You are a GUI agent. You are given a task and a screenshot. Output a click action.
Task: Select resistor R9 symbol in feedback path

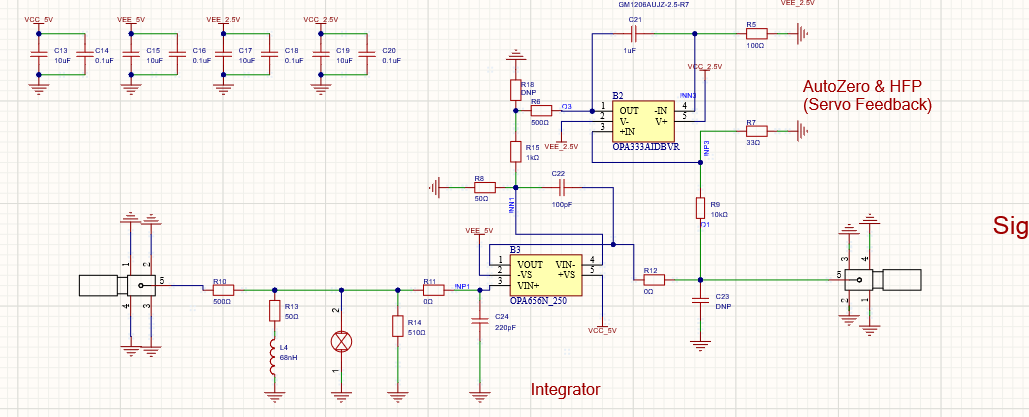[x=701, y=209]
